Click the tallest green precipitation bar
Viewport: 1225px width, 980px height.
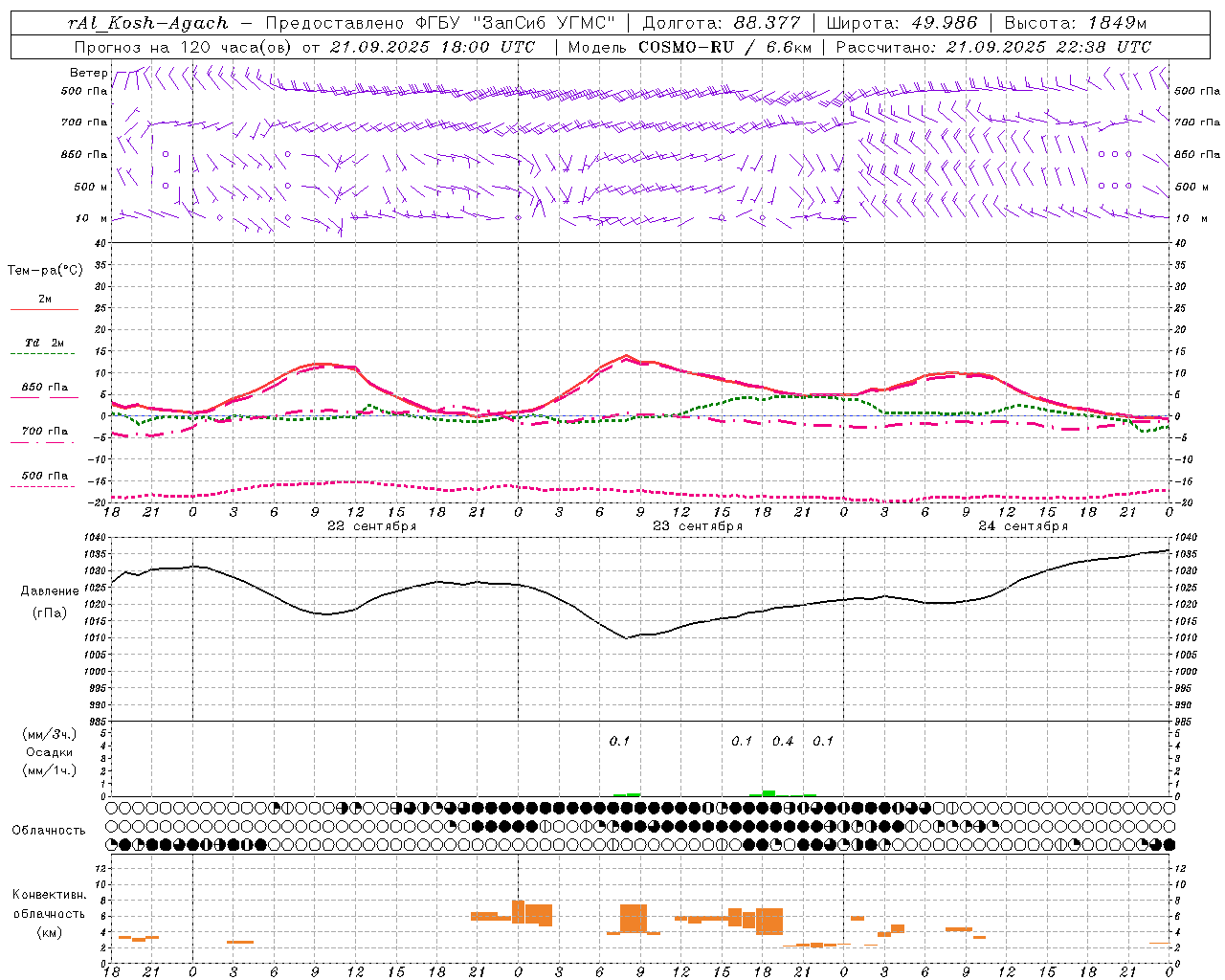(769, 793)
